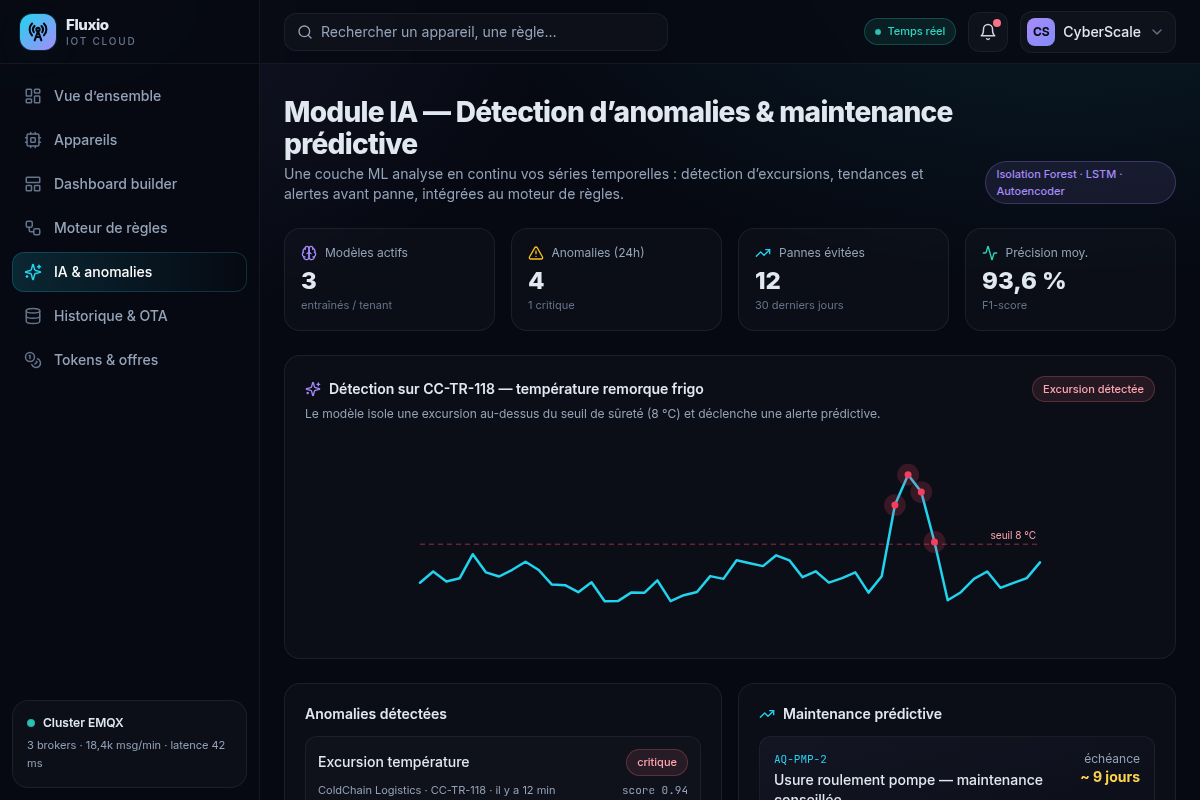Viewport: 1200px width, 800px height.
Task: Click the IA & anomalies sparkle icon
Action: click(33, 272)
